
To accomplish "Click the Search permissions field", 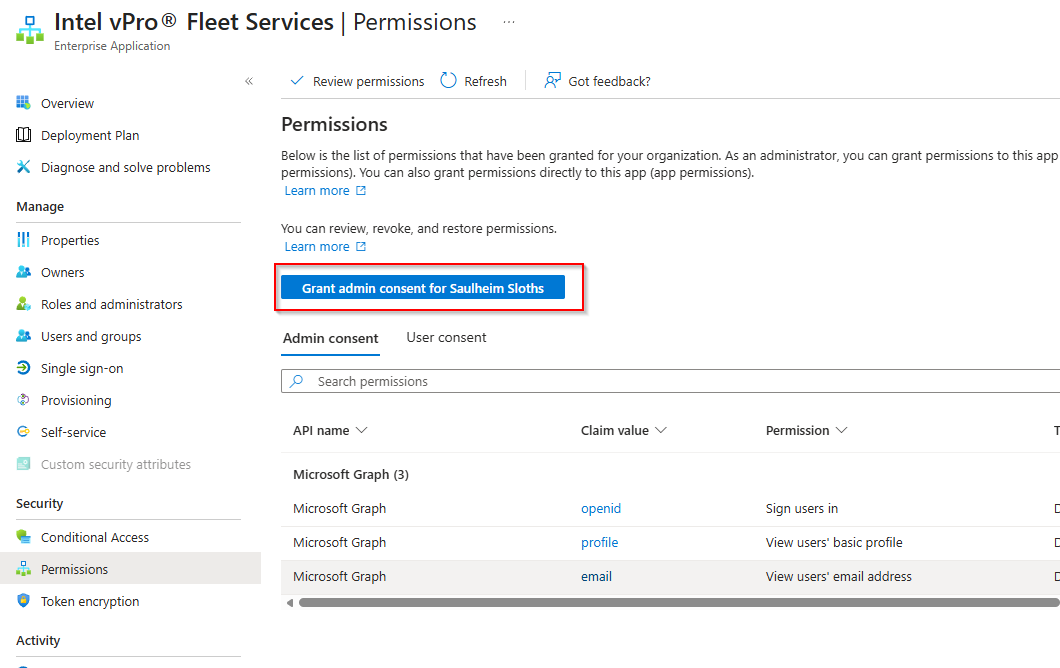I will point(670,381).
